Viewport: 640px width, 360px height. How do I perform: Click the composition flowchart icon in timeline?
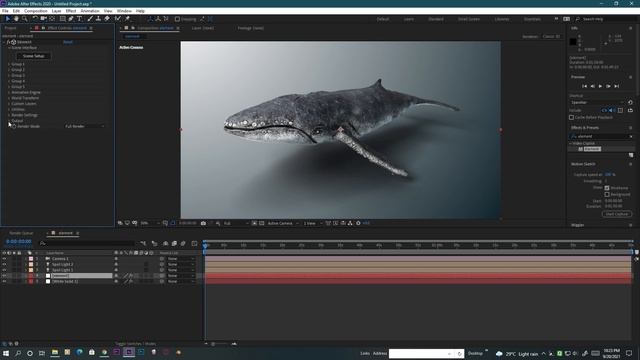[143, 243]
